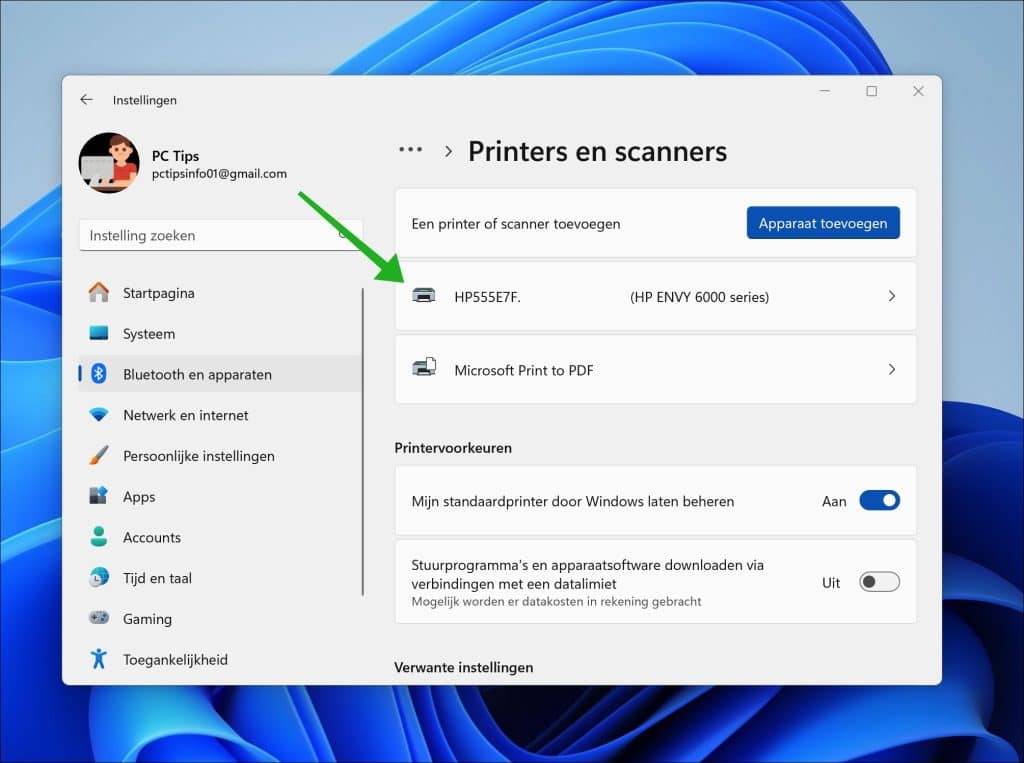Click the Persoonlijke instellingen brush icon
Image resolution: width=1024 pixels, height=763 pixels.
coord(99,455)
